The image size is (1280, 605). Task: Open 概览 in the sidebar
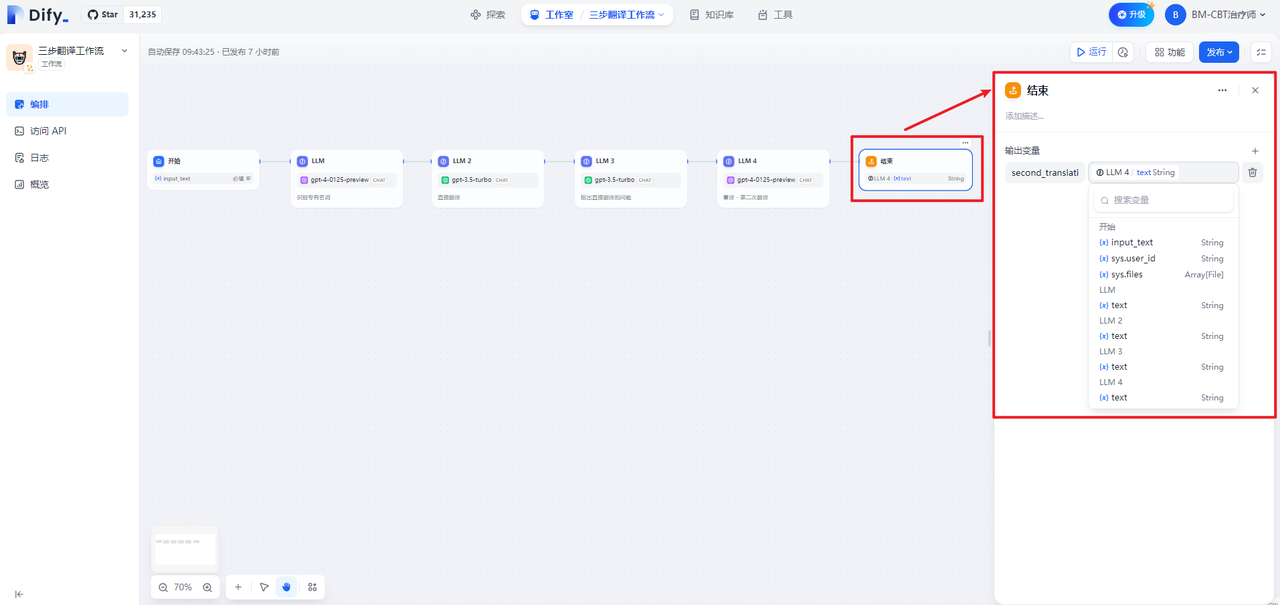coord(67,185)
